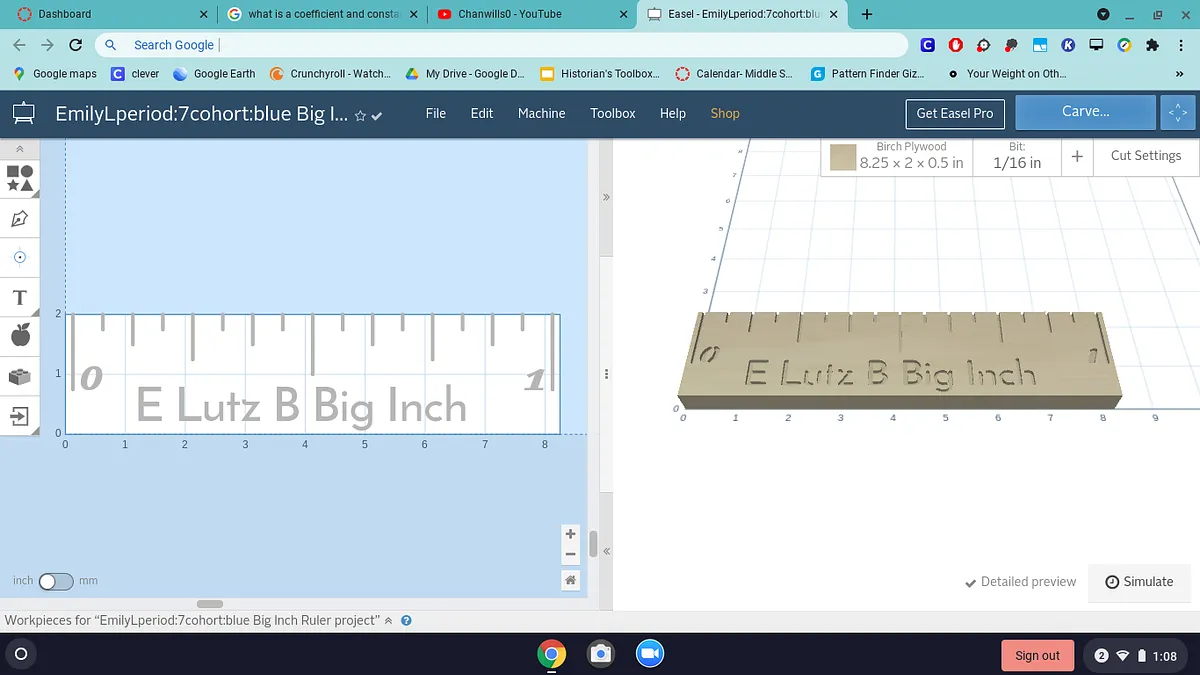Zoom in with the plus button

(x=571, y=535)
